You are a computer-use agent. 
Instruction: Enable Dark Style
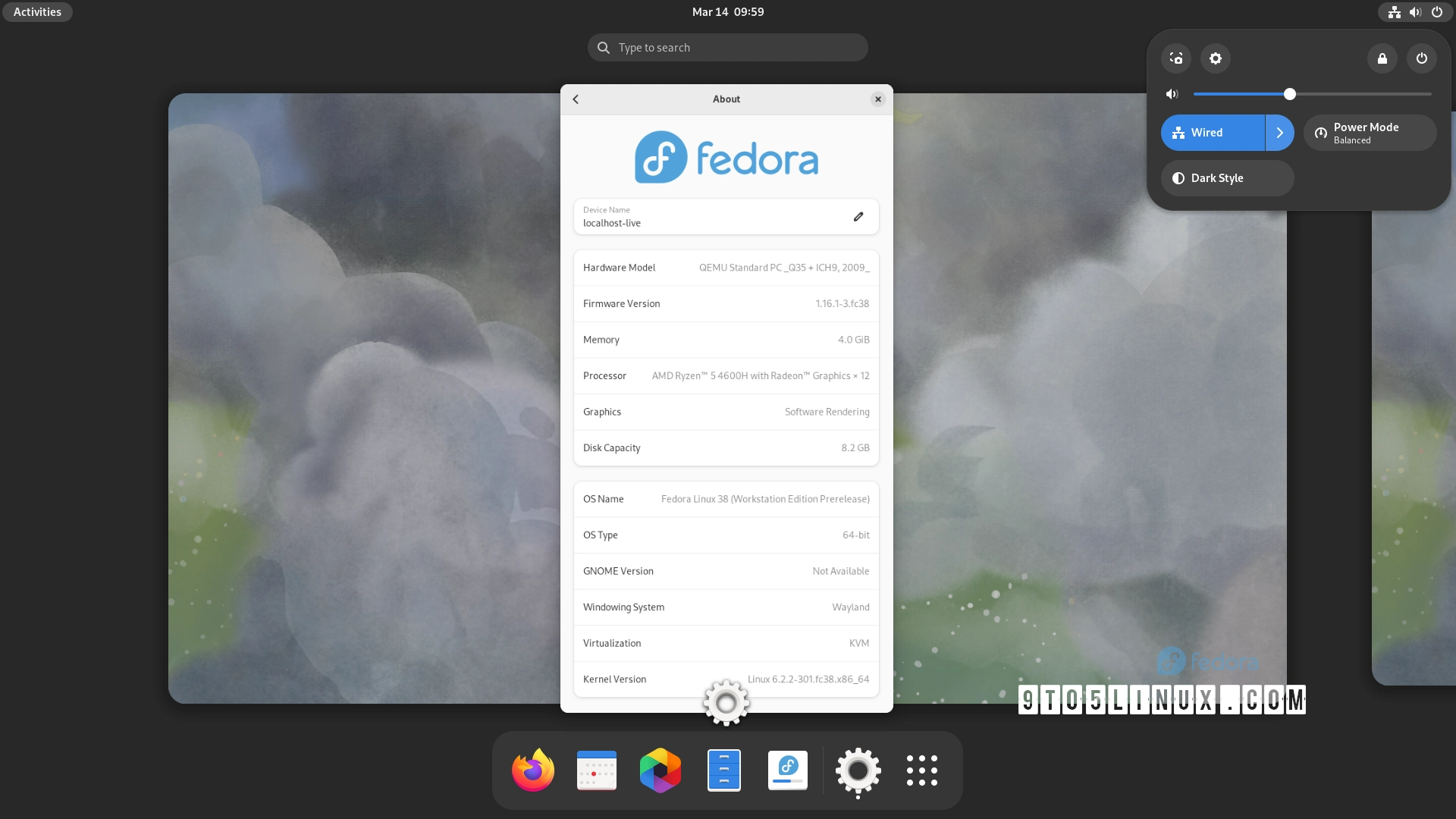(x=1226, y=178)
